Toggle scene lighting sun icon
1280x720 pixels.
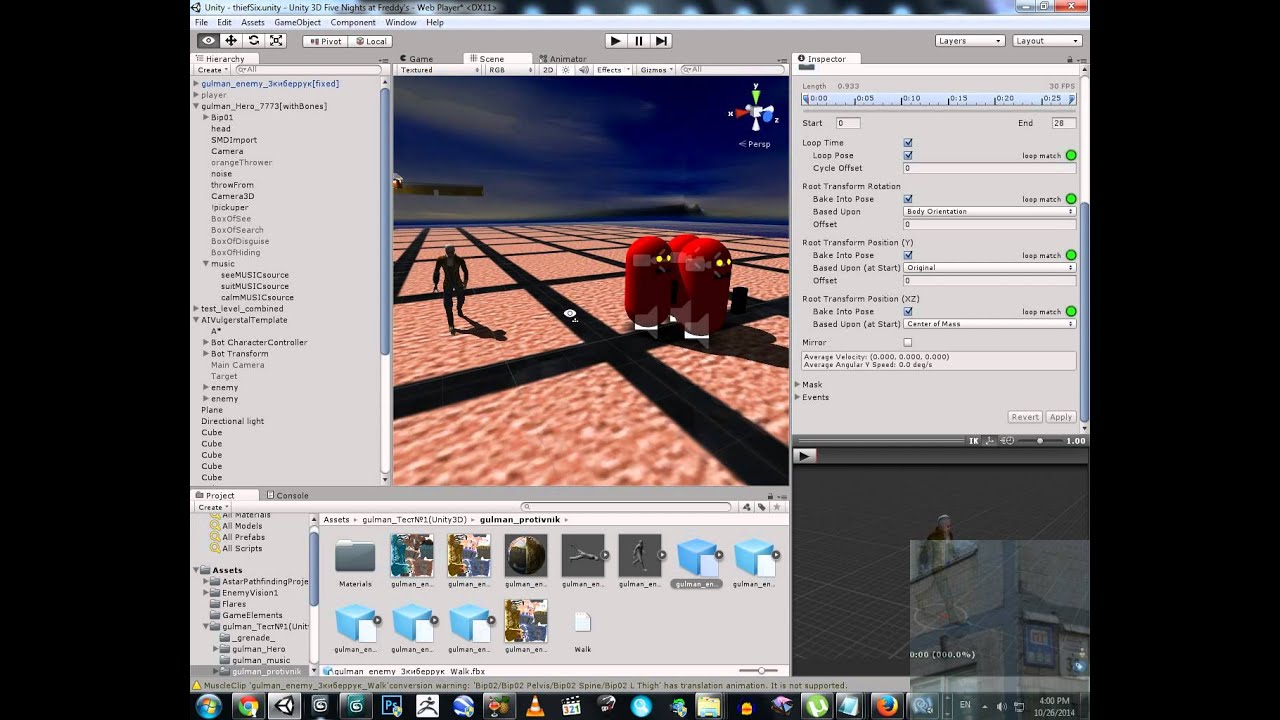point(566,70)
